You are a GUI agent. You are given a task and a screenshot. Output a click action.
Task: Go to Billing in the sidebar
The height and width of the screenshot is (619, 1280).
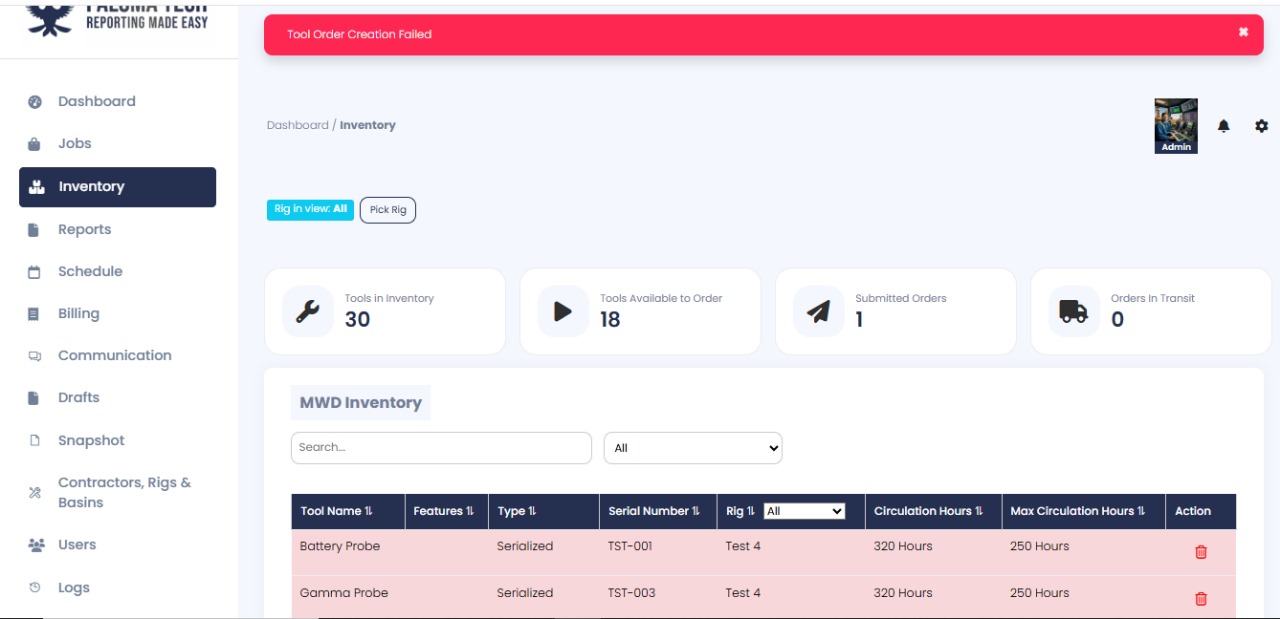pyautogui.click(x=78, y=314)
